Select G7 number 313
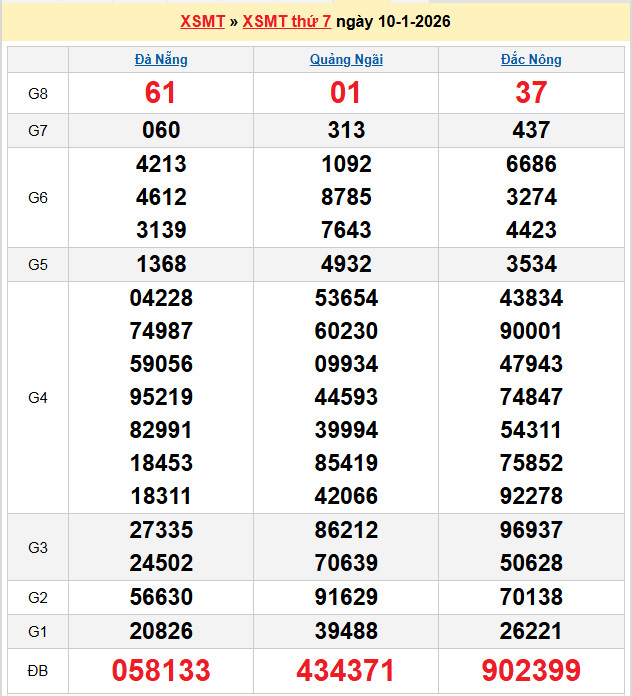Viewport: 632px width, 696px height. coord(346,130)
